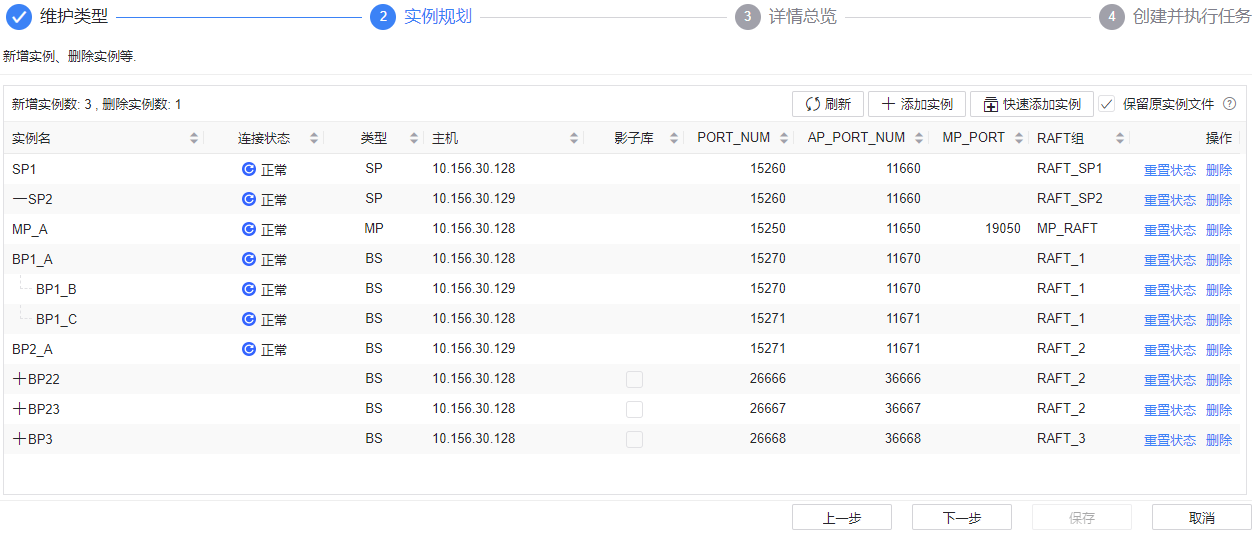Click 重置状态 for BP23 row
The height and width of the screenshot is (534, 1254).
1170,410
